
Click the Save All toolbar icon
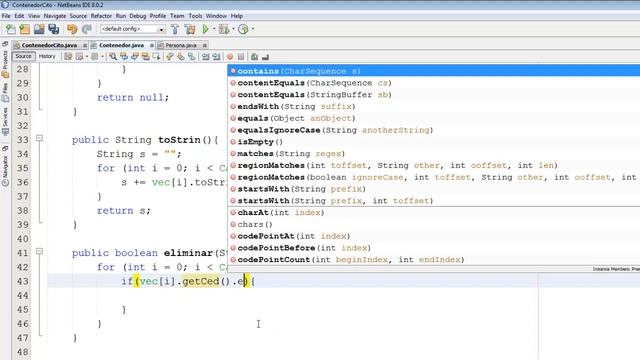(53, 29)
